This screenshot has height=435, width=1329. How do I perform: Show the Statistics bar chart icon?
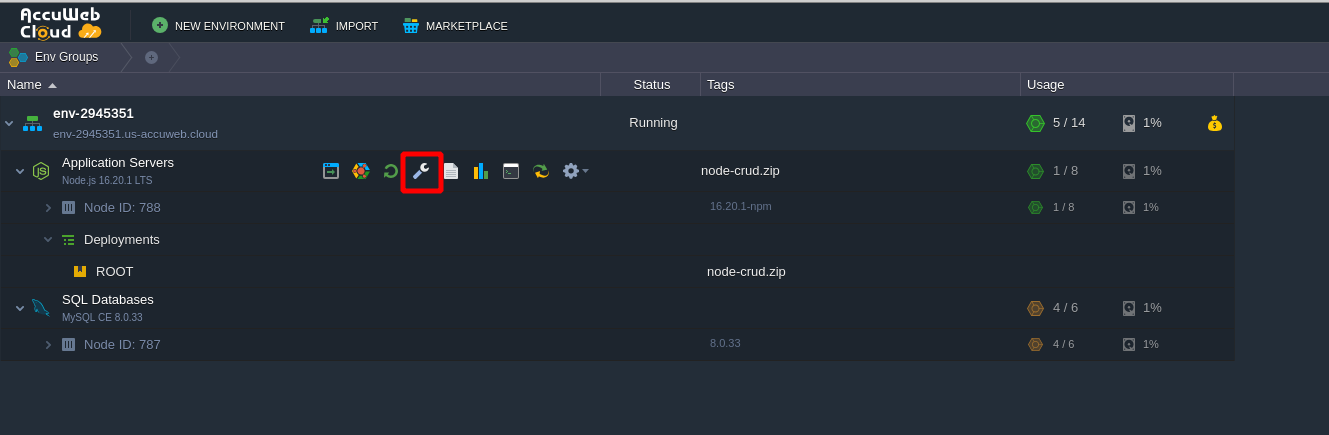pyautogui.click(x=481, y=171)
